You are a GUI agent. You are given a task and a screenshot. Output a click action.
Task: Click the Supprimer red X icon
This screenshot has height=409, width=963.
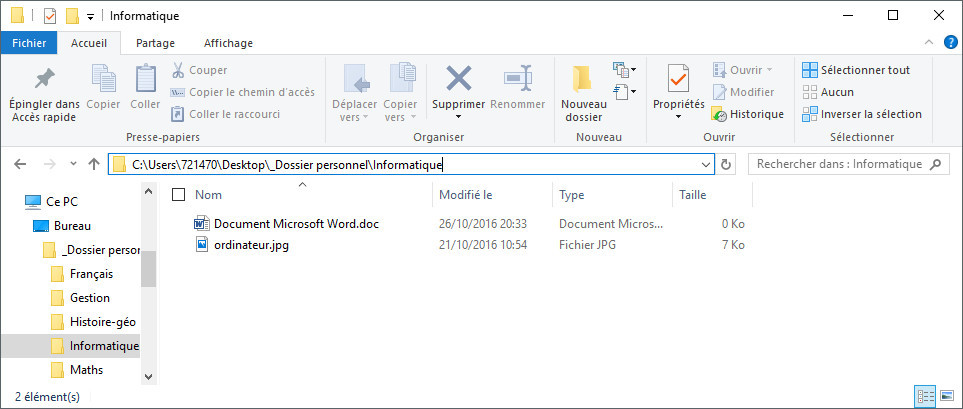(x=458, y=78)
